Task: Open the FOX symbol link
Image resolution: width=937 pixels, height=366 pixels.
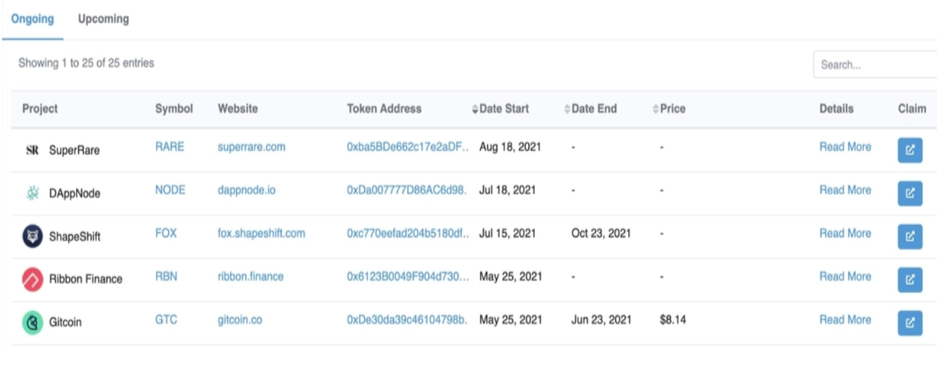Action: click(166, 233)
